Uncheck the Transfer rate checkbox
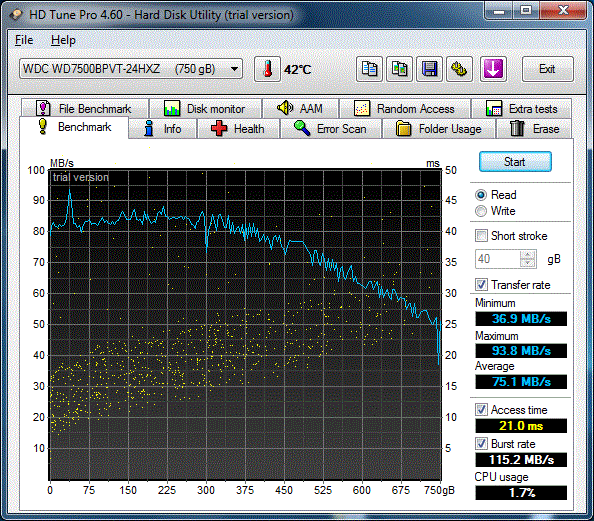Image resolution: width=594 pixels, height=521 pixels. [481, 285]
